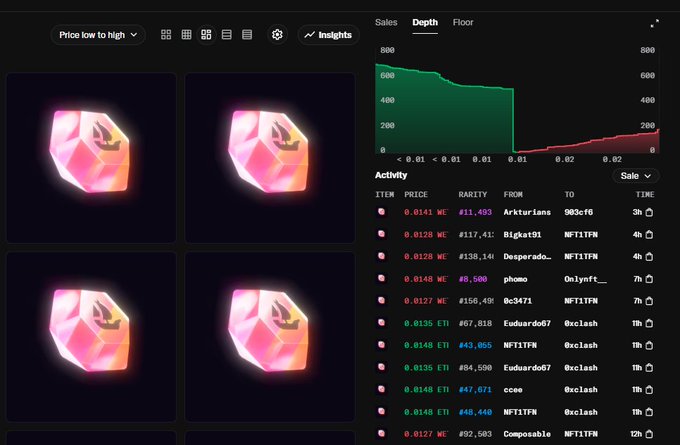Open item thumbnail in phomo row

pos(381,278)
